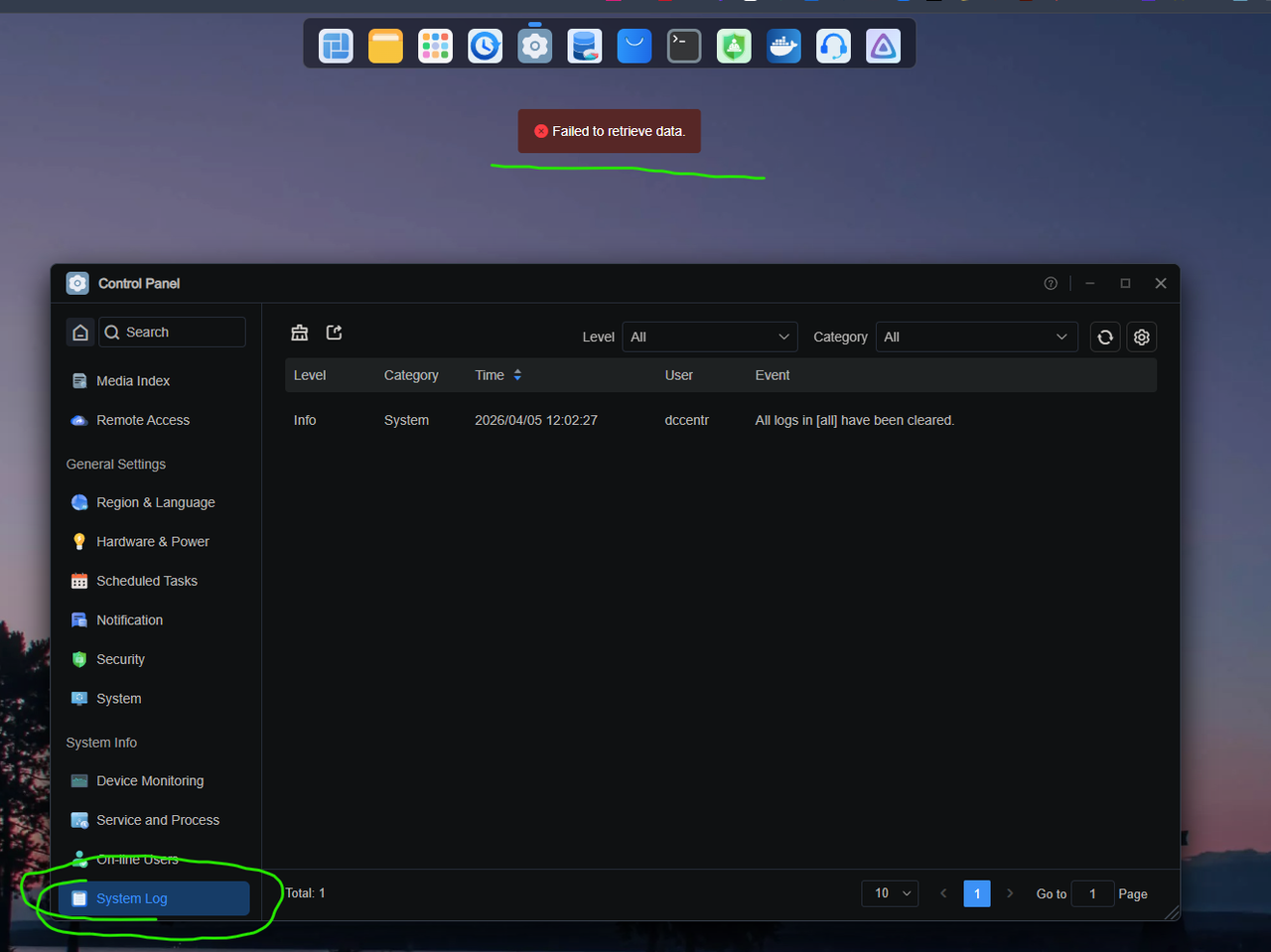Open the Jellyfin triangle app in dock
This screenshot has width=1271, height=952.
883,46
